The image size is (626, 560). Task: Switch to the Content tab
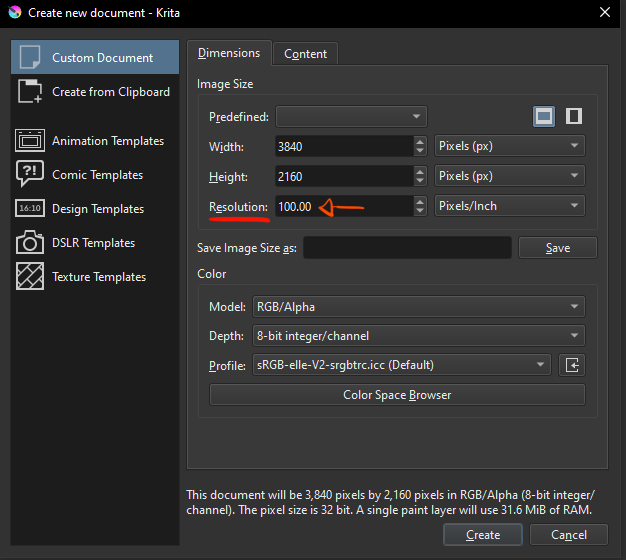pyautogui.click(x=305, y=54)
